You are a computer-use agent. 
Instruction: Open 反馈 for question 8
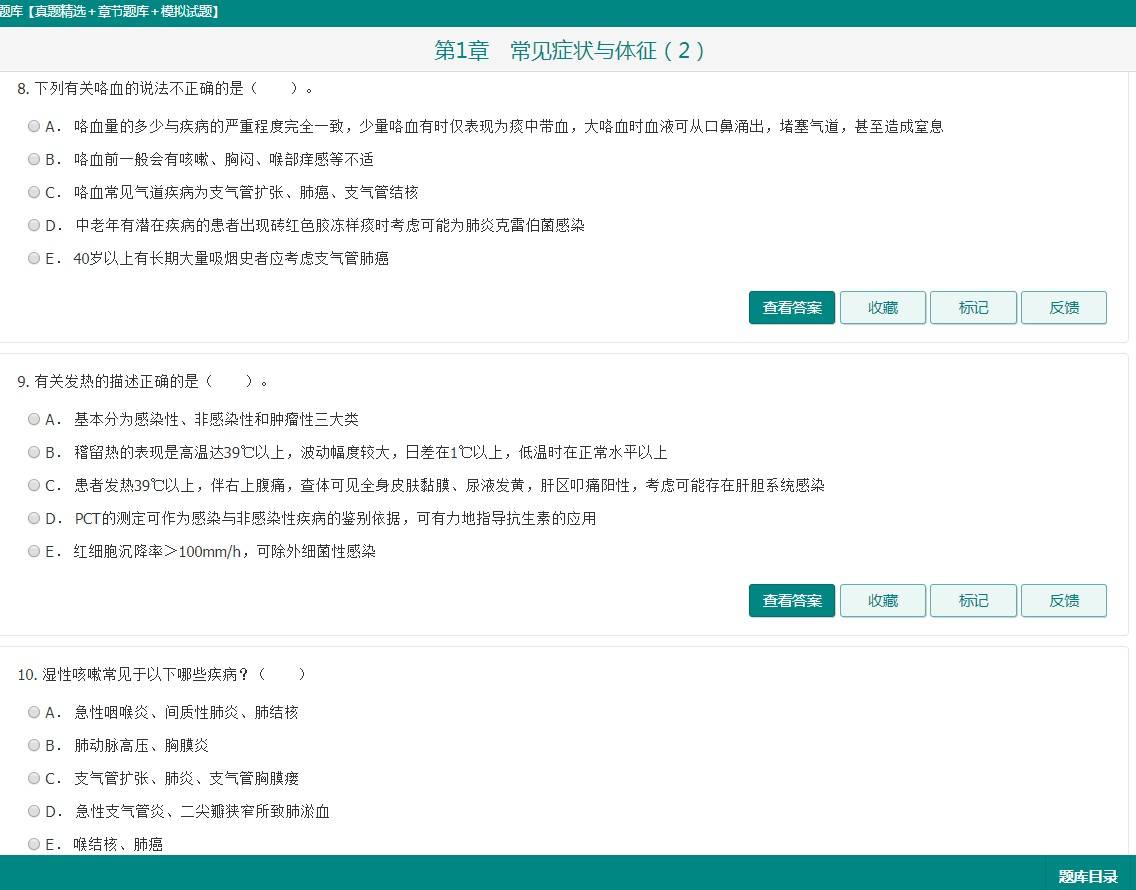(1063, 308)
